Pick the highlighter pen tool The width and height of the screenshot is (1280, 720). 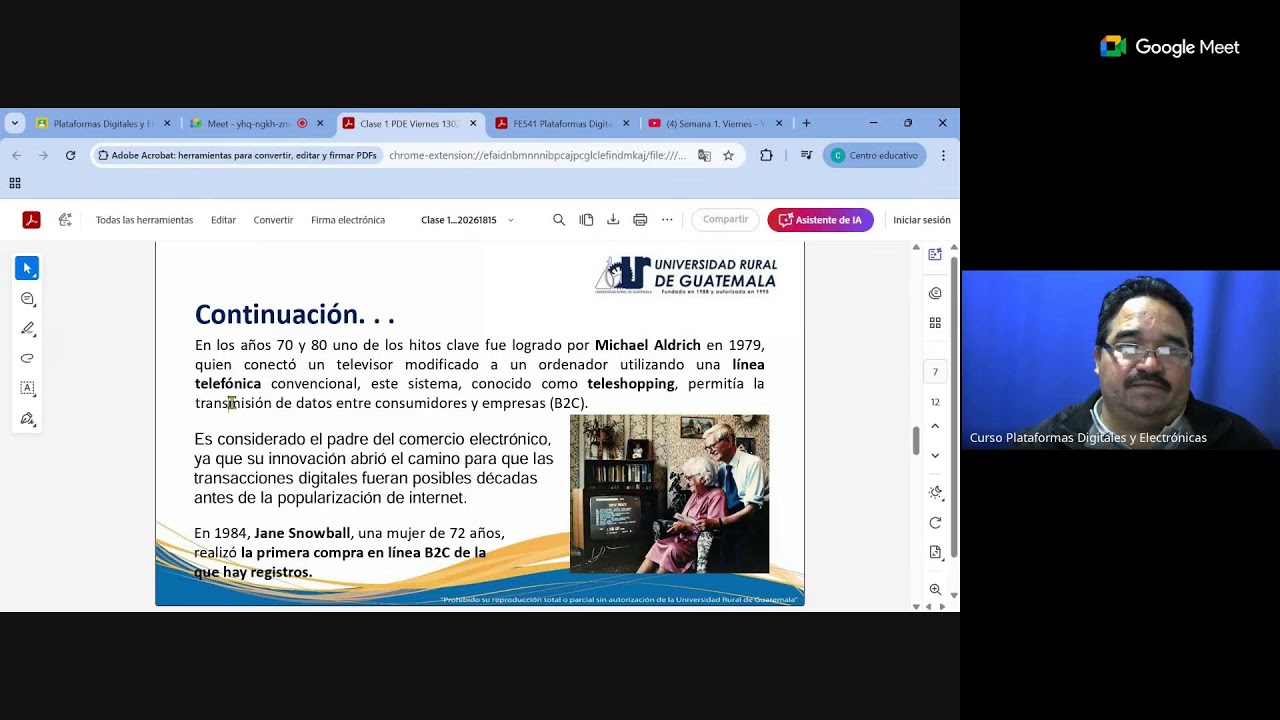pos(27,328)
